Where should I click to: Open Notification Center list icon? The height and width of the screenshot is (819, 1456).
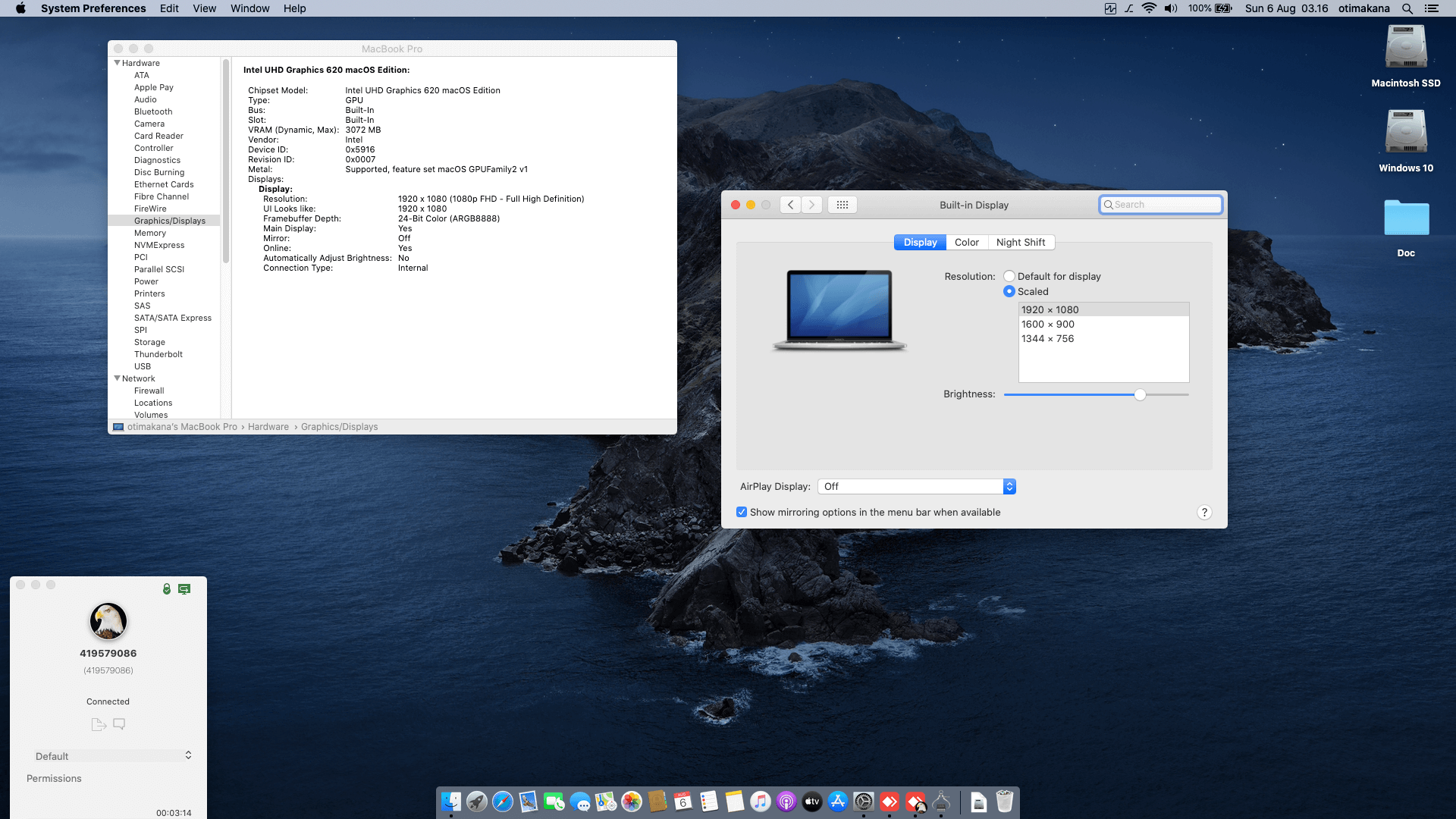[1432, 8]
